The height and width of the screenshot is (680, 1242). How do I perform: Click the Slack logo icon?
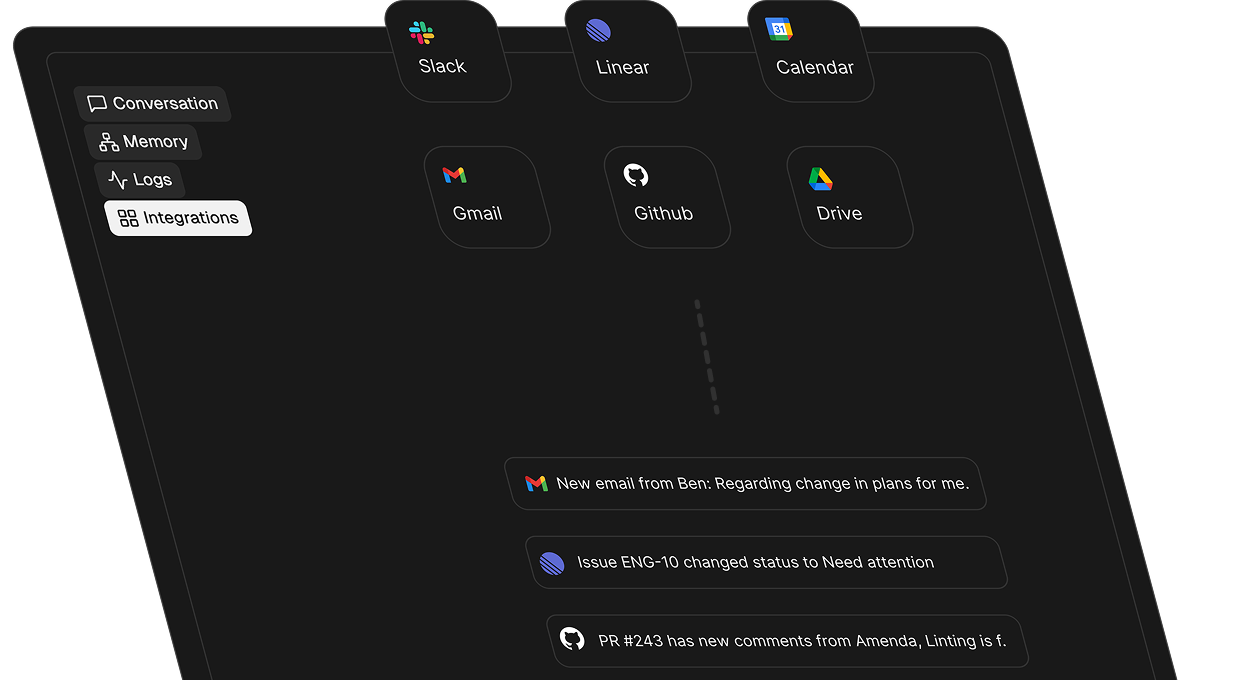click(x=422, y=32)
